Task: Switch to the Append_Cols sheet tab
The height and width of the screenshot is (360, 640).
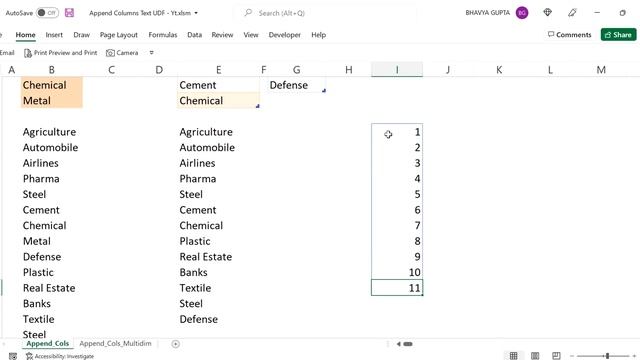Action: 47,344
